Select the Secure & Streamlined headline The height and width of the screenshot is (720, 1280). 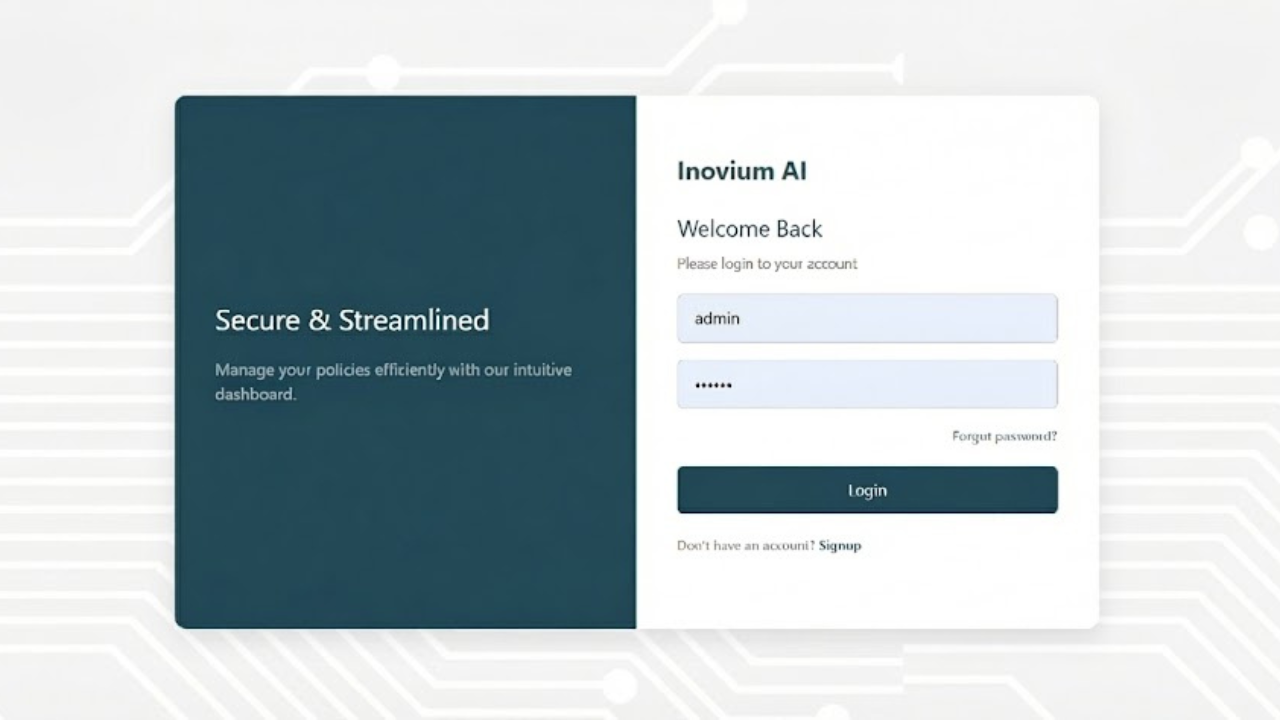pos(352,320)
